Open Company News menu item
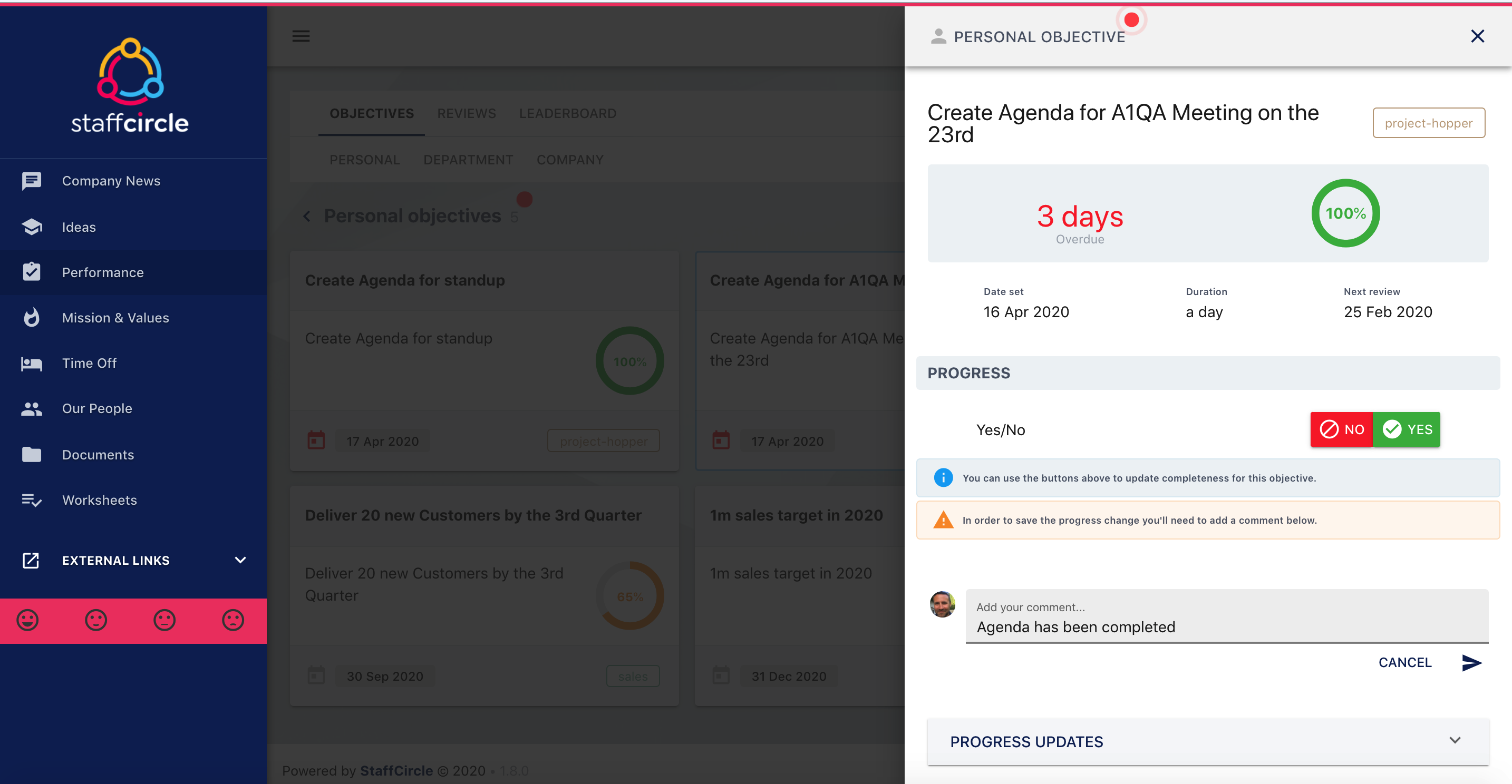The width and height of the screenshot is (1512, 784). (x=133, y=181)
